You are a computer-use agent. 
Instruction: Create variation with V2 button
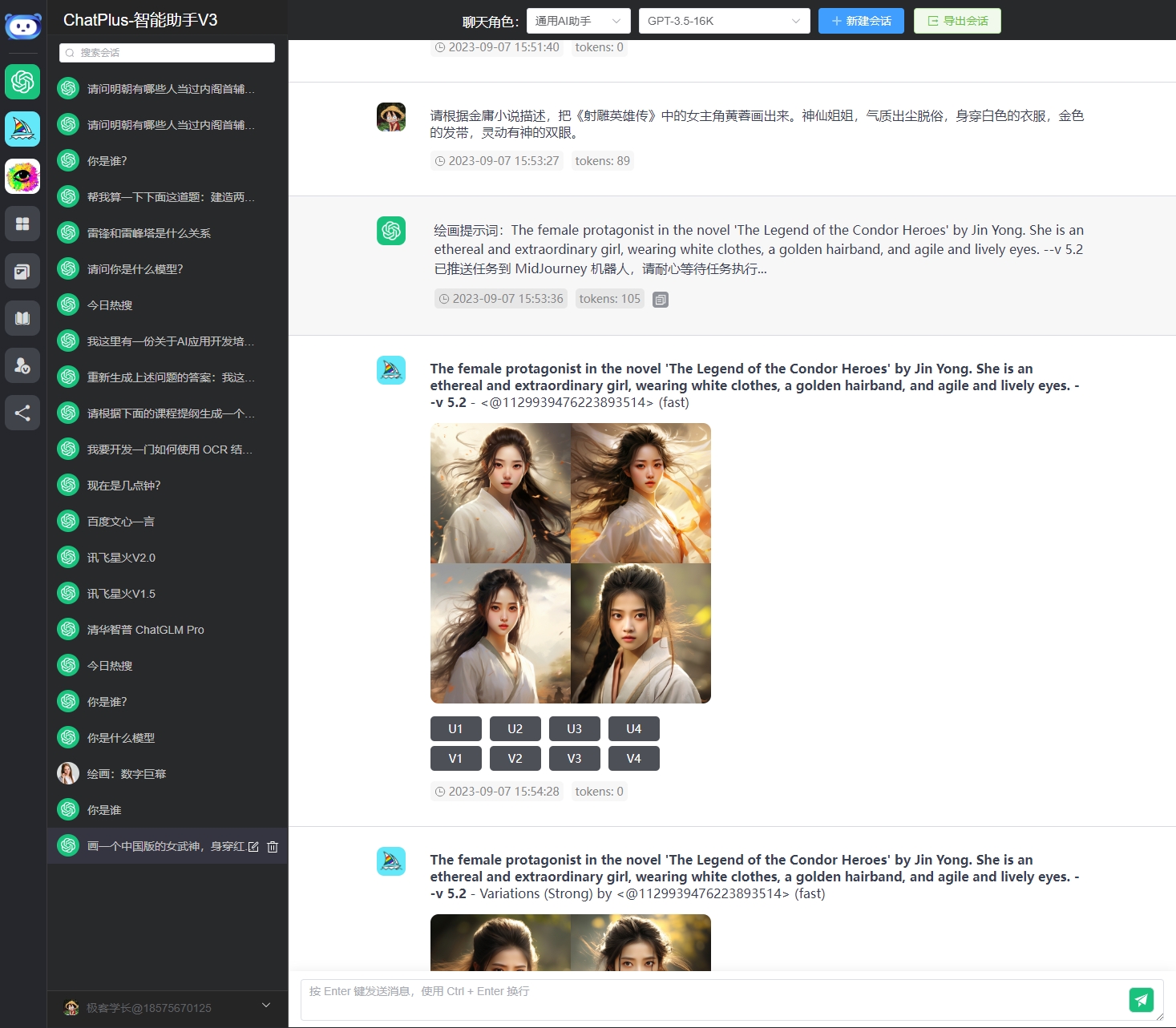click(515, 758)
